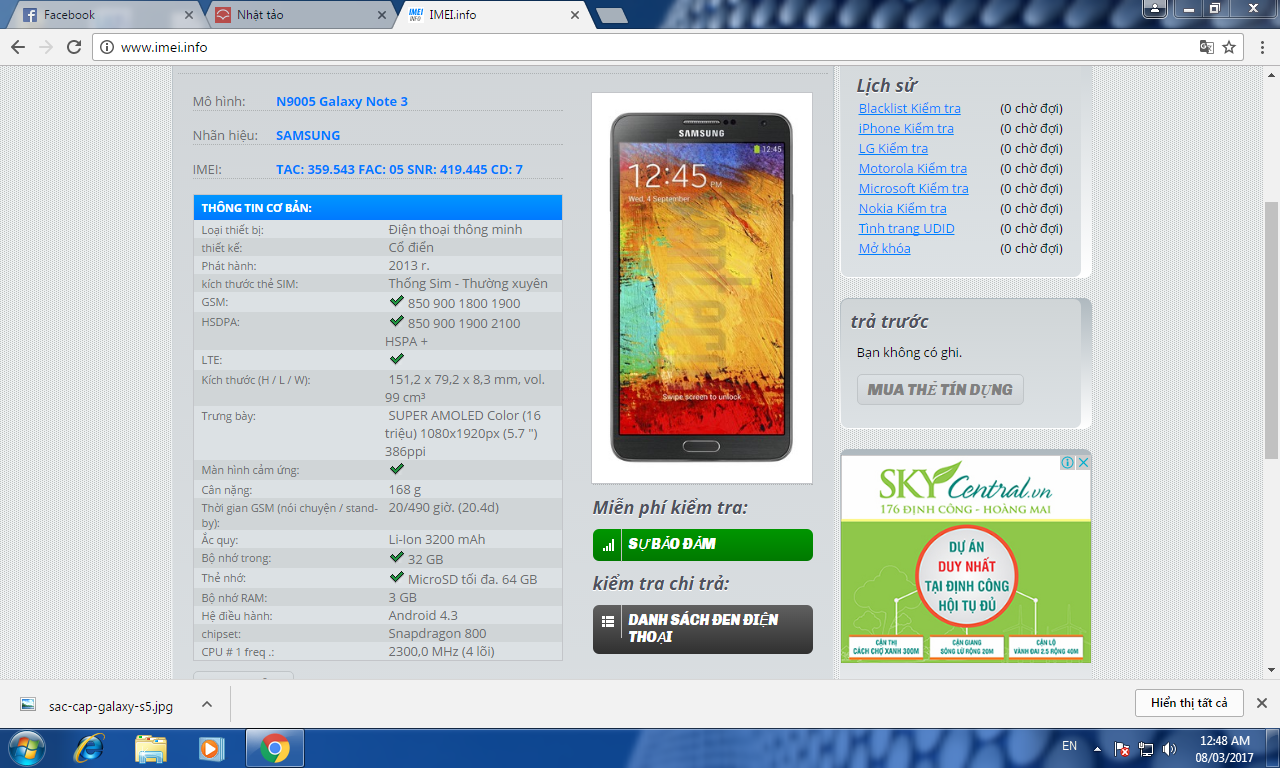The width and height of the screenshot is (1280, 768).
Task: Open File Explorer from taskbar
Action: coord(151,748)
